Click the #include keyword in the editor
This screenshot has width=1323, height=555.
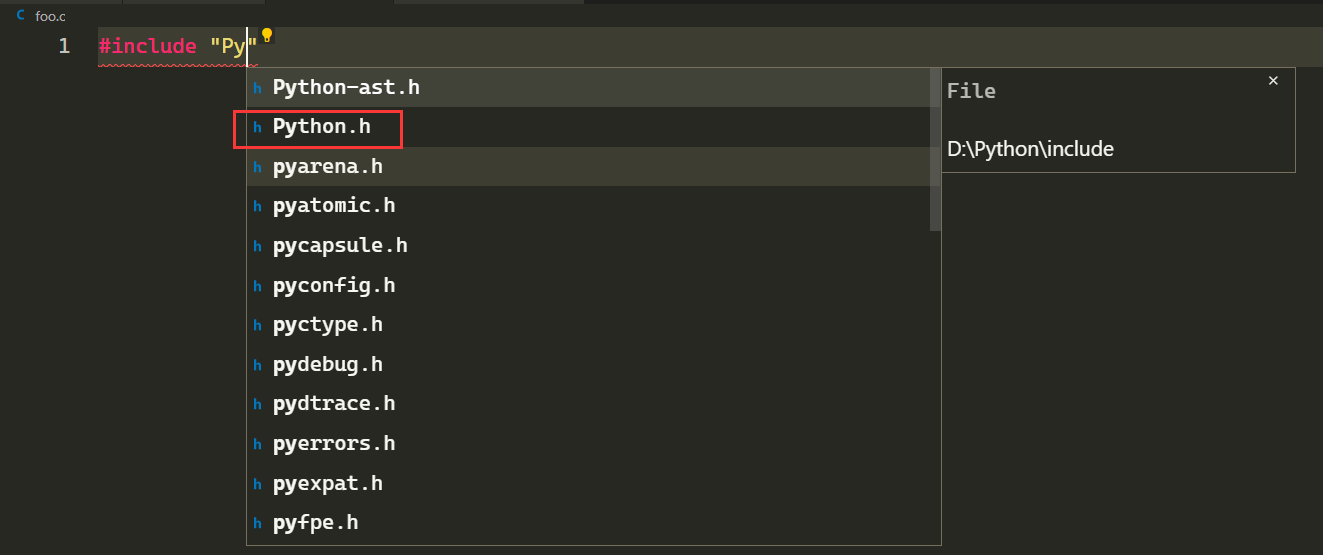pyautogui.click(x=147, y=47)
